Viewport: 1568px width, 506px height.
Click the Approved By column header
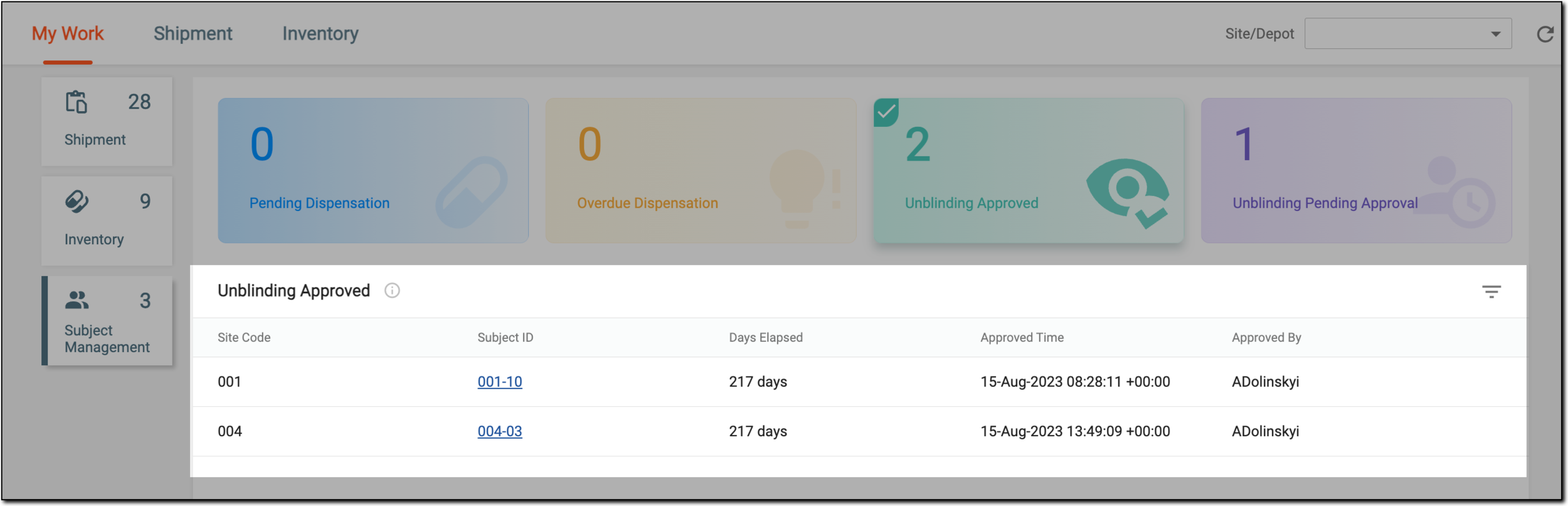pyautogui.click(x=1266, y=338)
